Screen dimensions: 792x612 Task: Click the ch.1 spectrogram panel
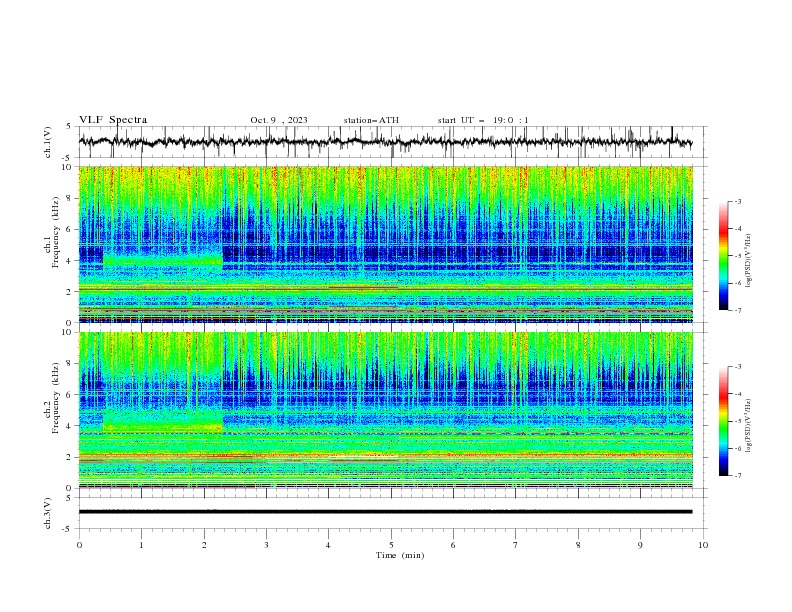[x=385, y=244]
